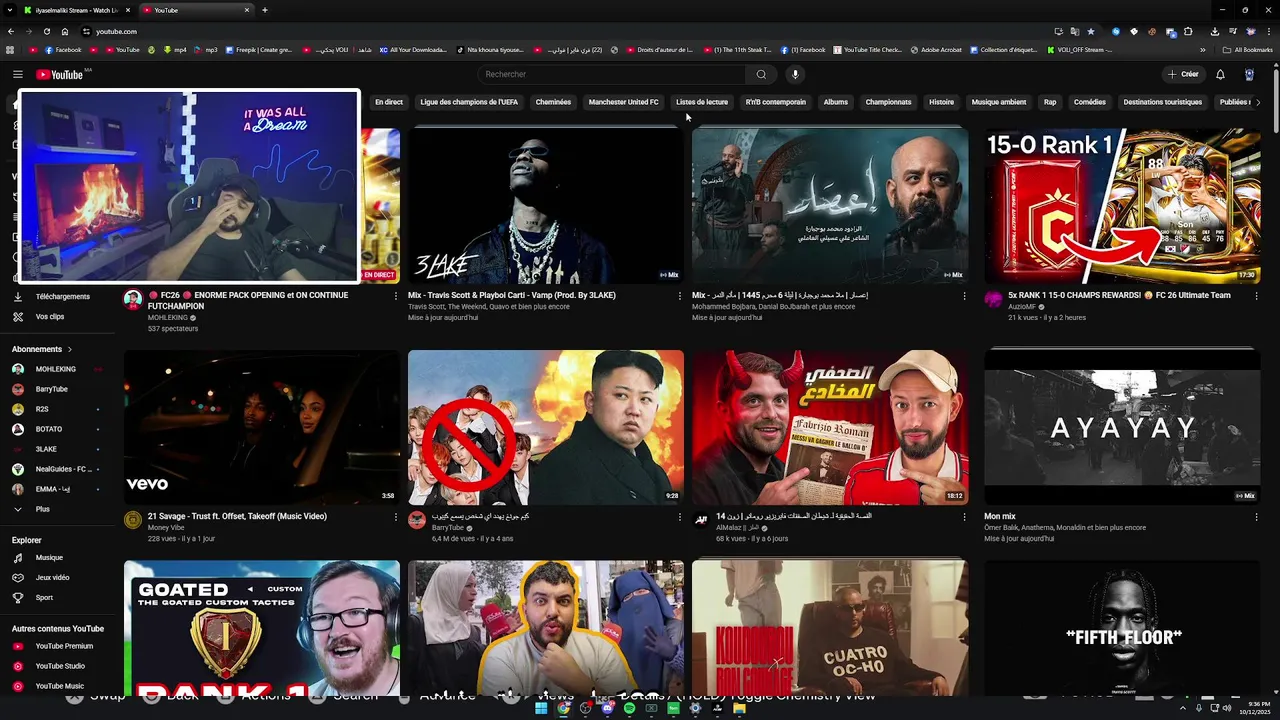
Task: Open Discord from the taskbar
Action: tap(607, 708)
